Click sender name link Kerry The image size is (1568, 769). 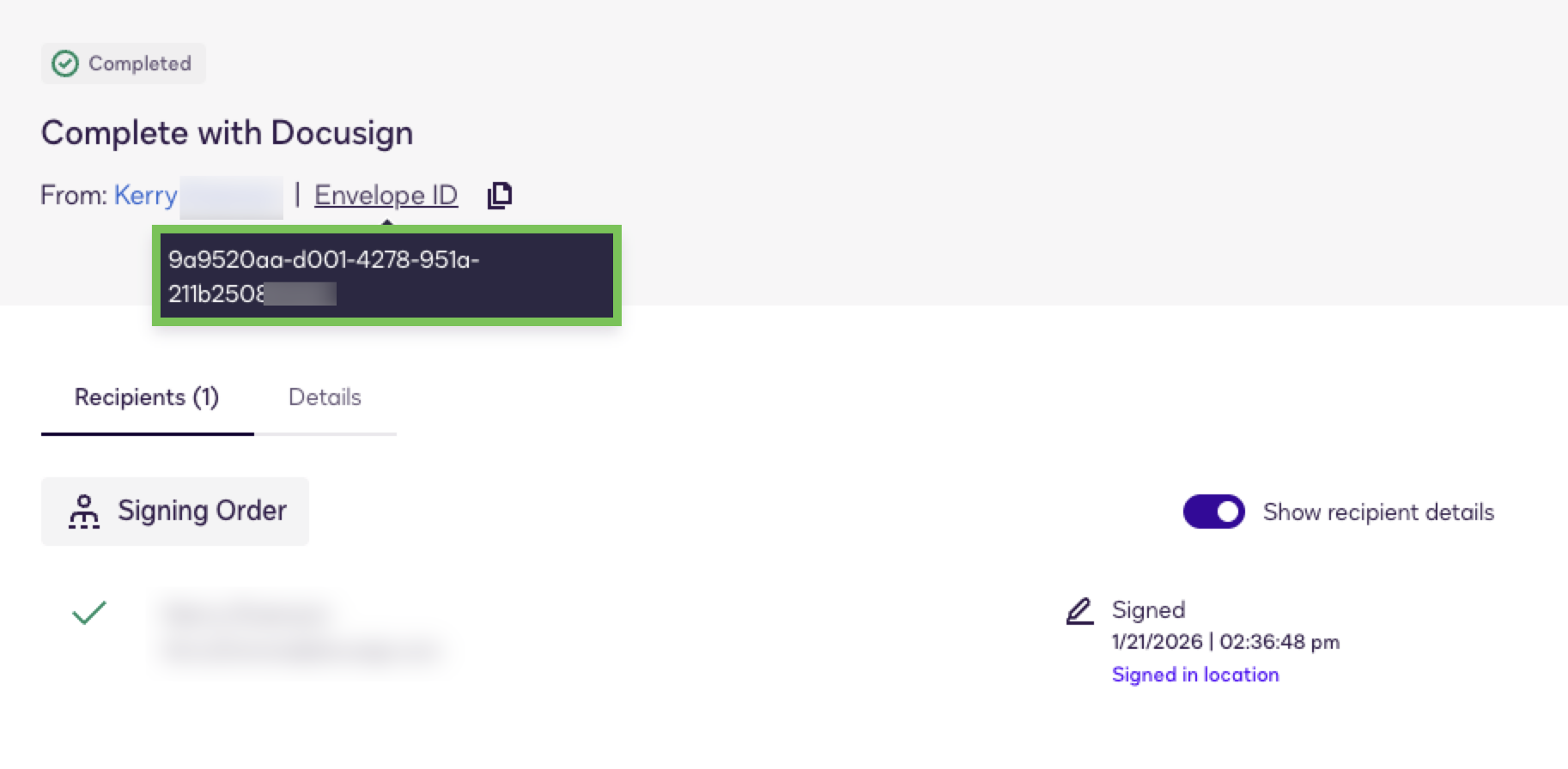(146, 196)
